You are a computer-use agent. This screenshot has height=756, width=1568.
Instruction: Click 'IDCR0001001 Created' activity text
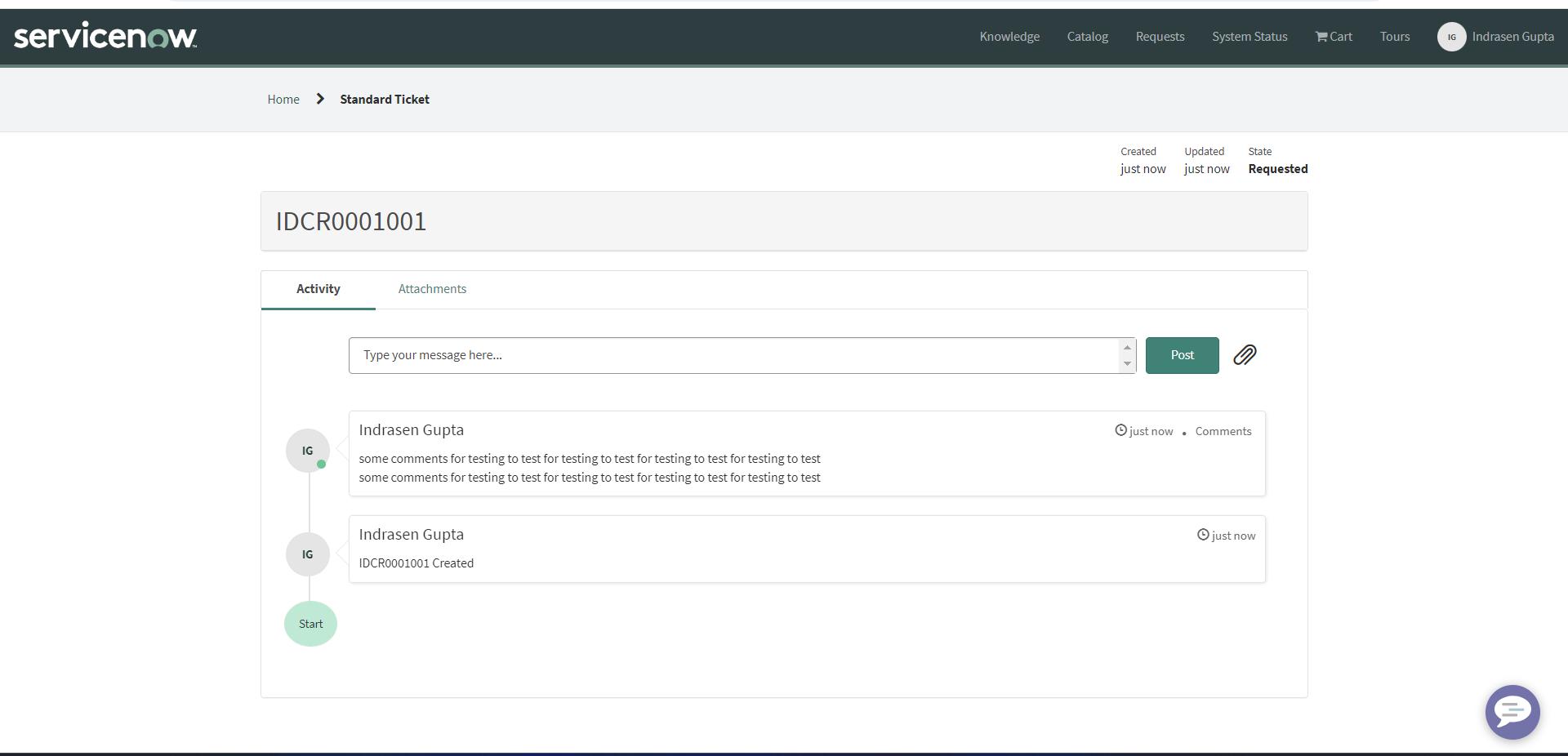[416, 563]
